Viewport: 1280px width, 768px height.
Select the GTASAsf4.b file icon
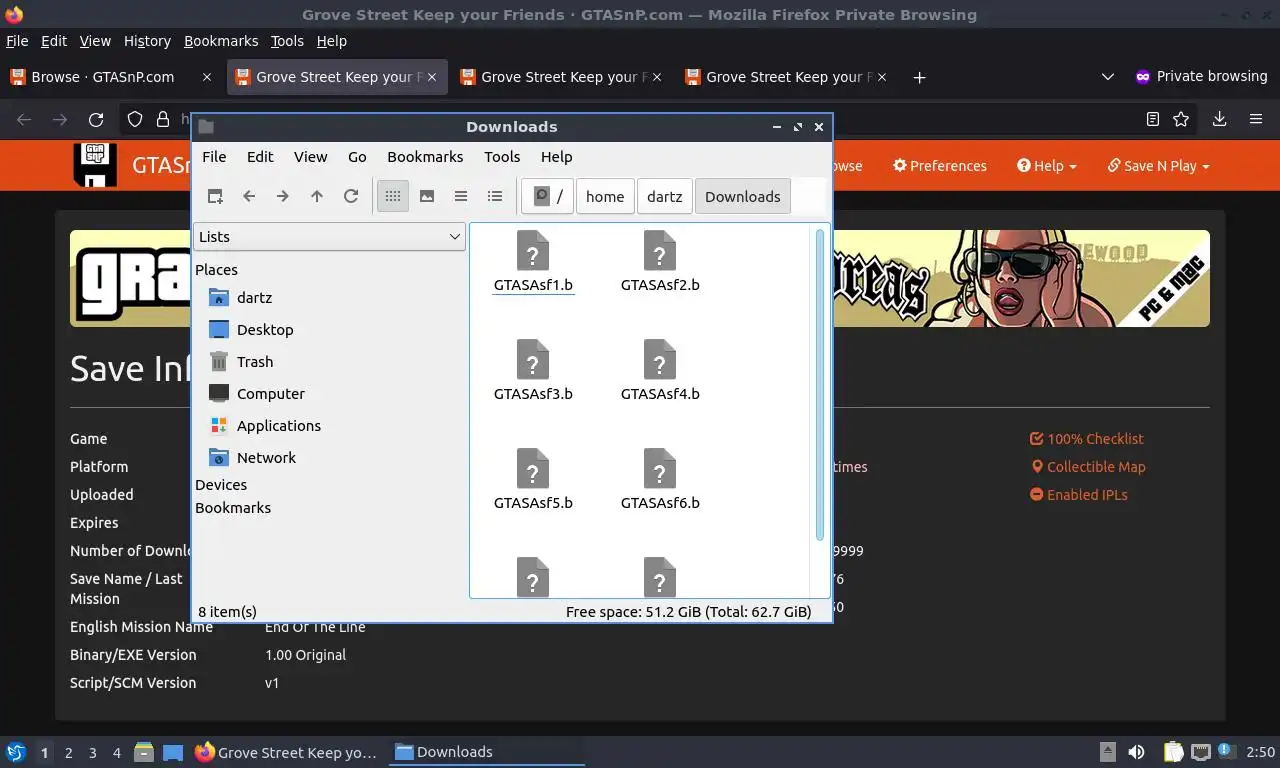click(660, 360)
